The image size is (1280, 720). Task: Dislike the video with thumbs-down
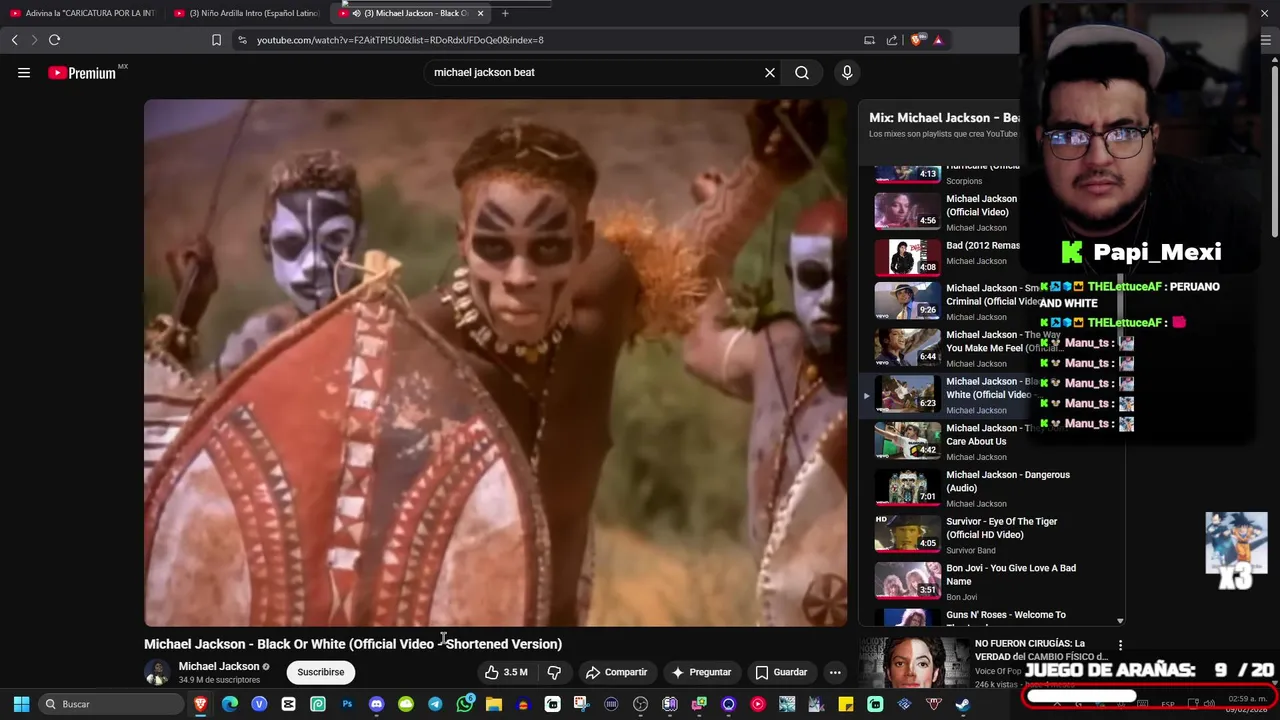pos(554,672)
